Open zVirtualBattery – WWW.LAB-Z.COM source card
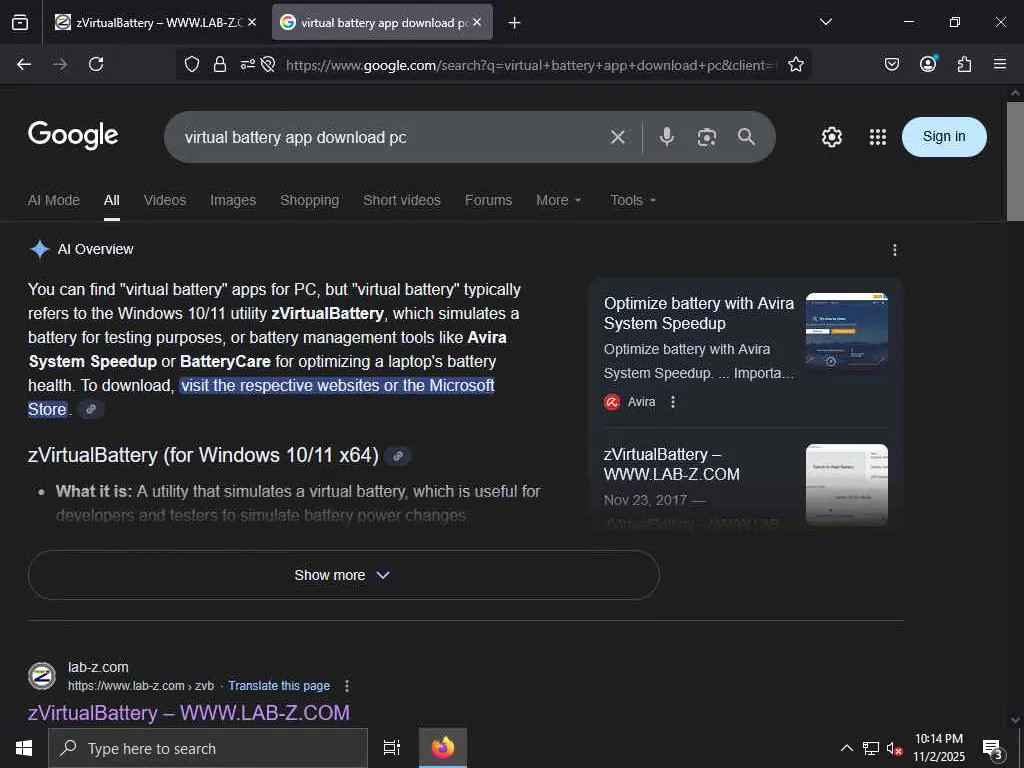 pos(671,464)
